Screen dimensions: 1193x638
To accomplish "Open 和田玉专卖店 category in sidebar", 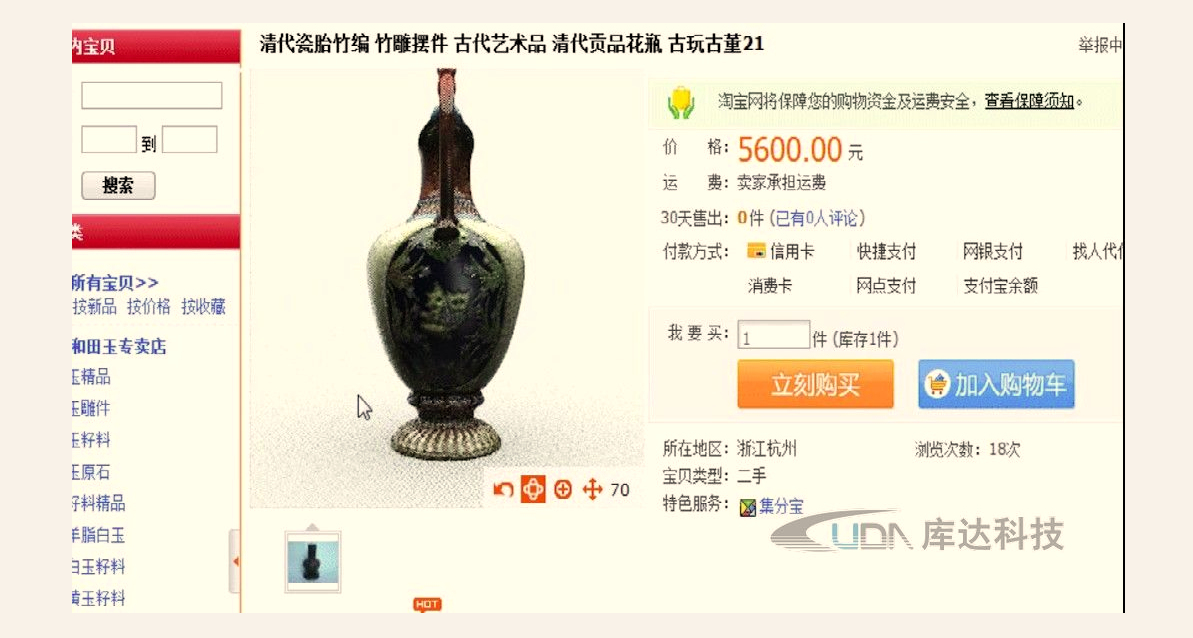I will click(119, 347).
